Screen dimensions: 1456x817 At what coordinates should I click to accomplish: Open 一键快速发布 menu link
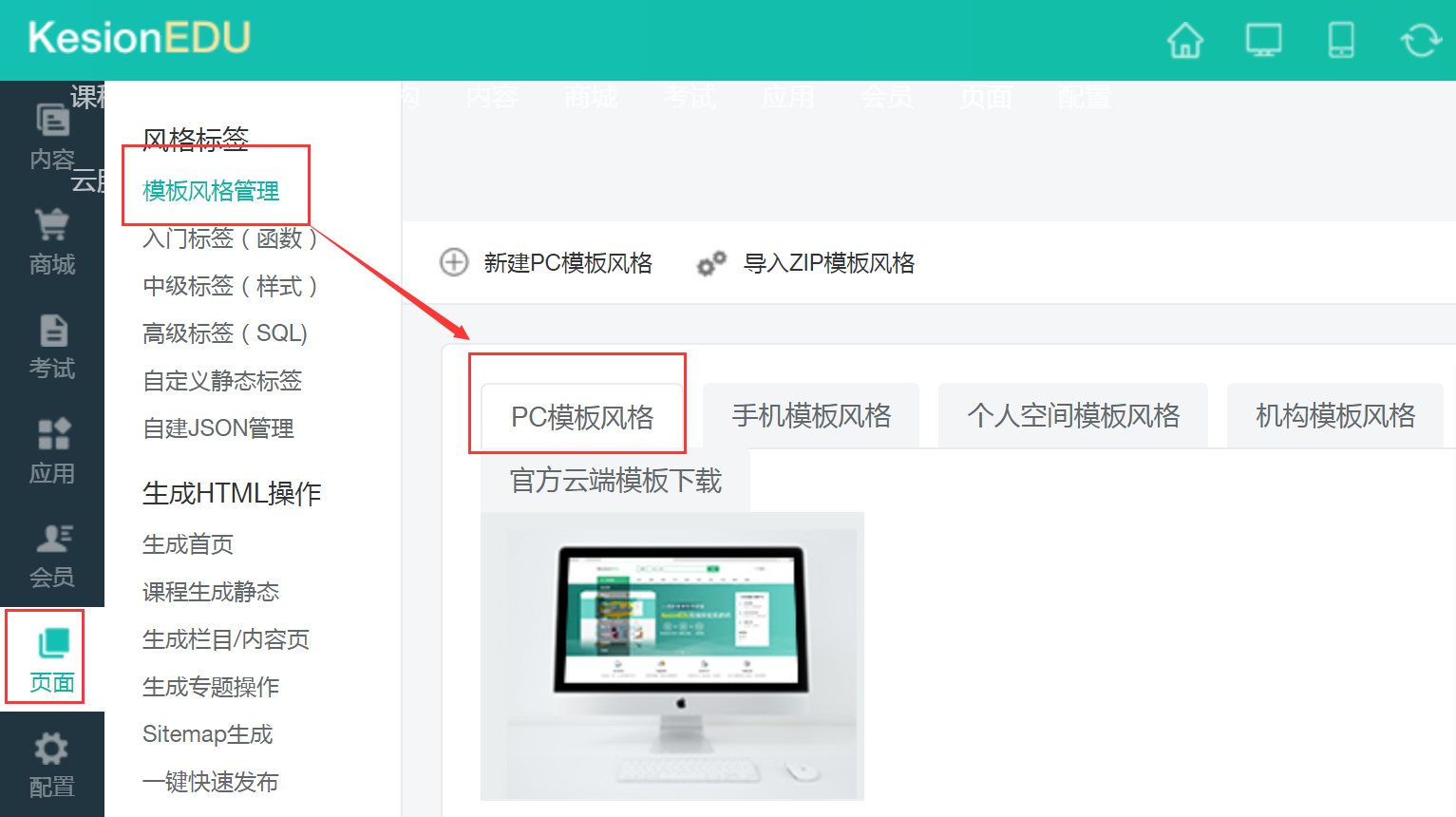click(211, 782)
